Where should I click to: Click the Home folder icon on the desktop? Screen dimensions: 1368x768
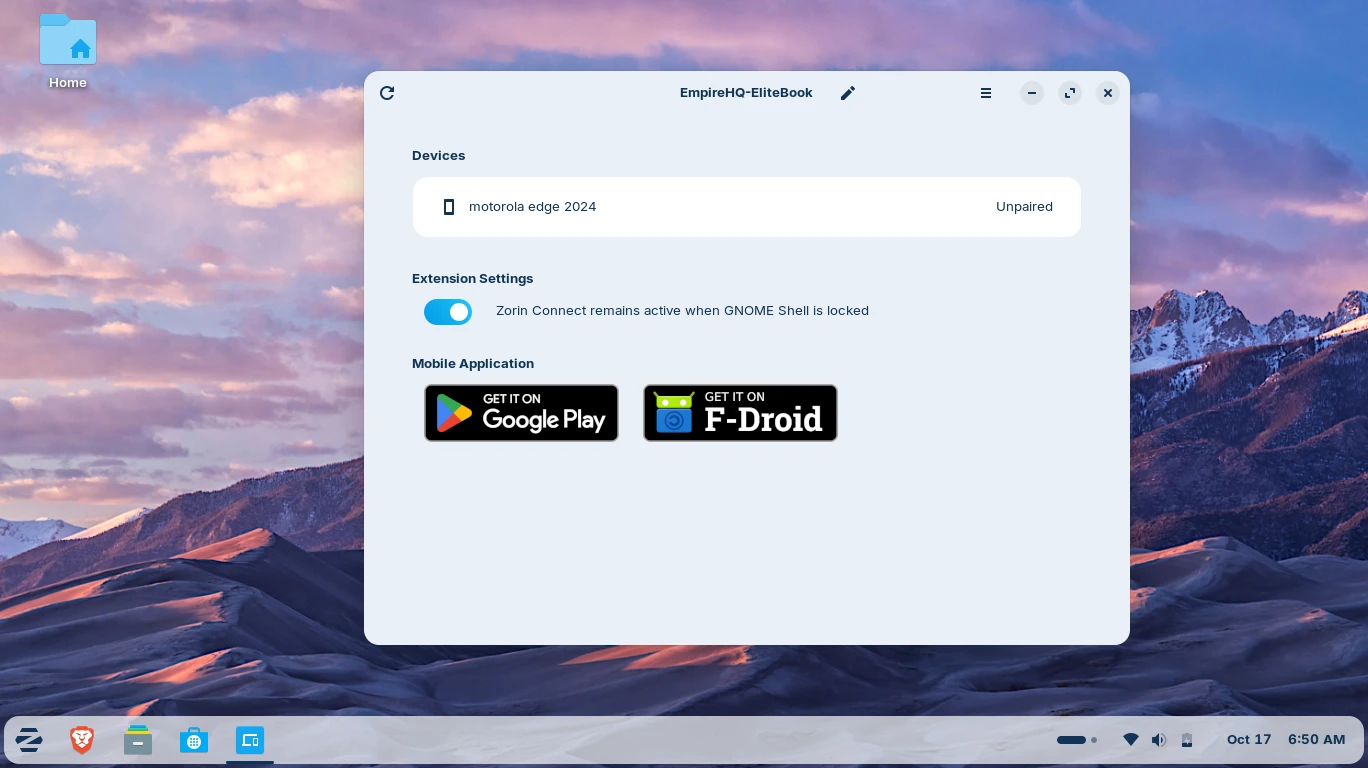[68, 40]
